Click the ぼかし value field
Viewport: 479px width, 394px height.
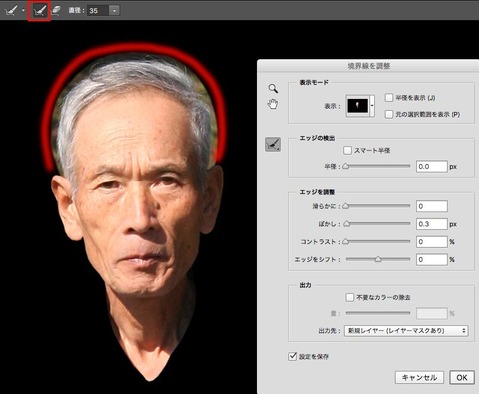431,224
